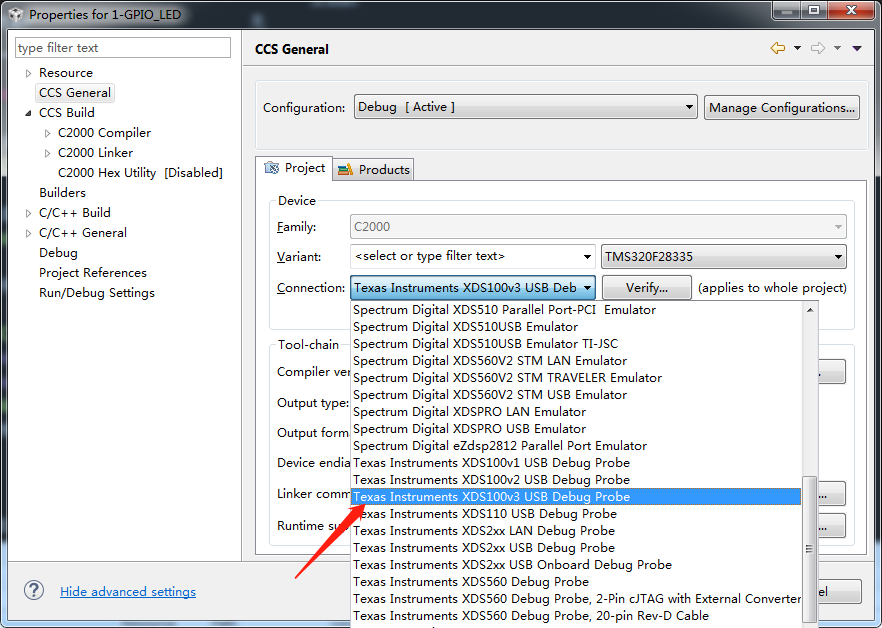Select Builders in the tree
This screenshot has width=882, height=628.
pos(62,192)
